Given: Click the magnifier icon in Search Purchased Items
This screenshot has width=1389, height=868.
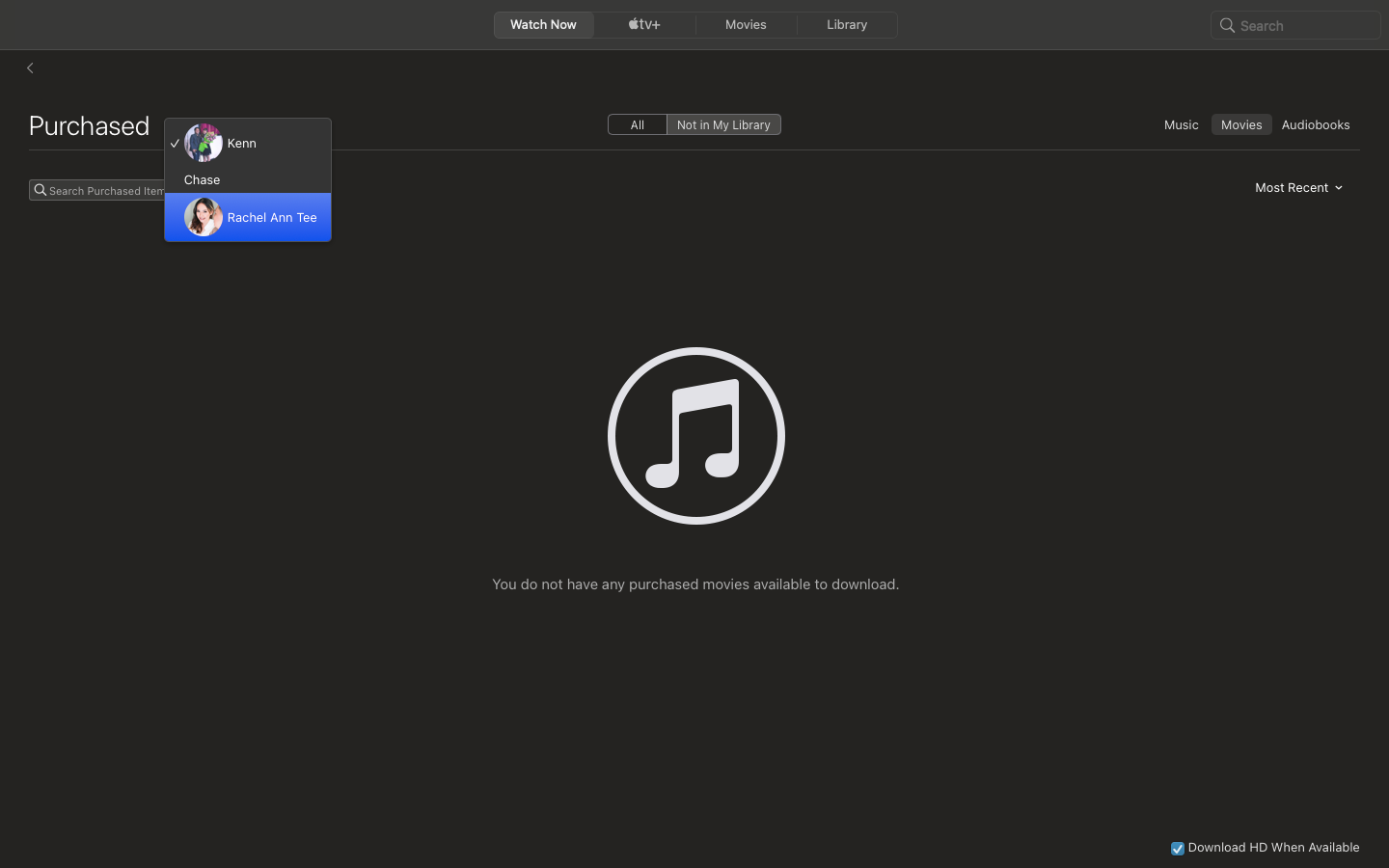Looking at the screenshot, I should (x=41, y=190).
